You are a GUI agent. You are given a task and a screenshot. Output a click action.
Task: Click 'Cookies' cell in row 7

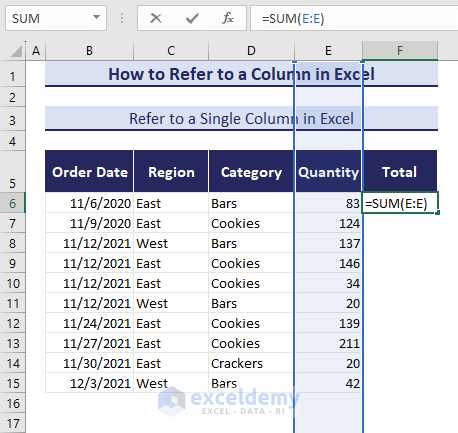(x=251, y=223)
